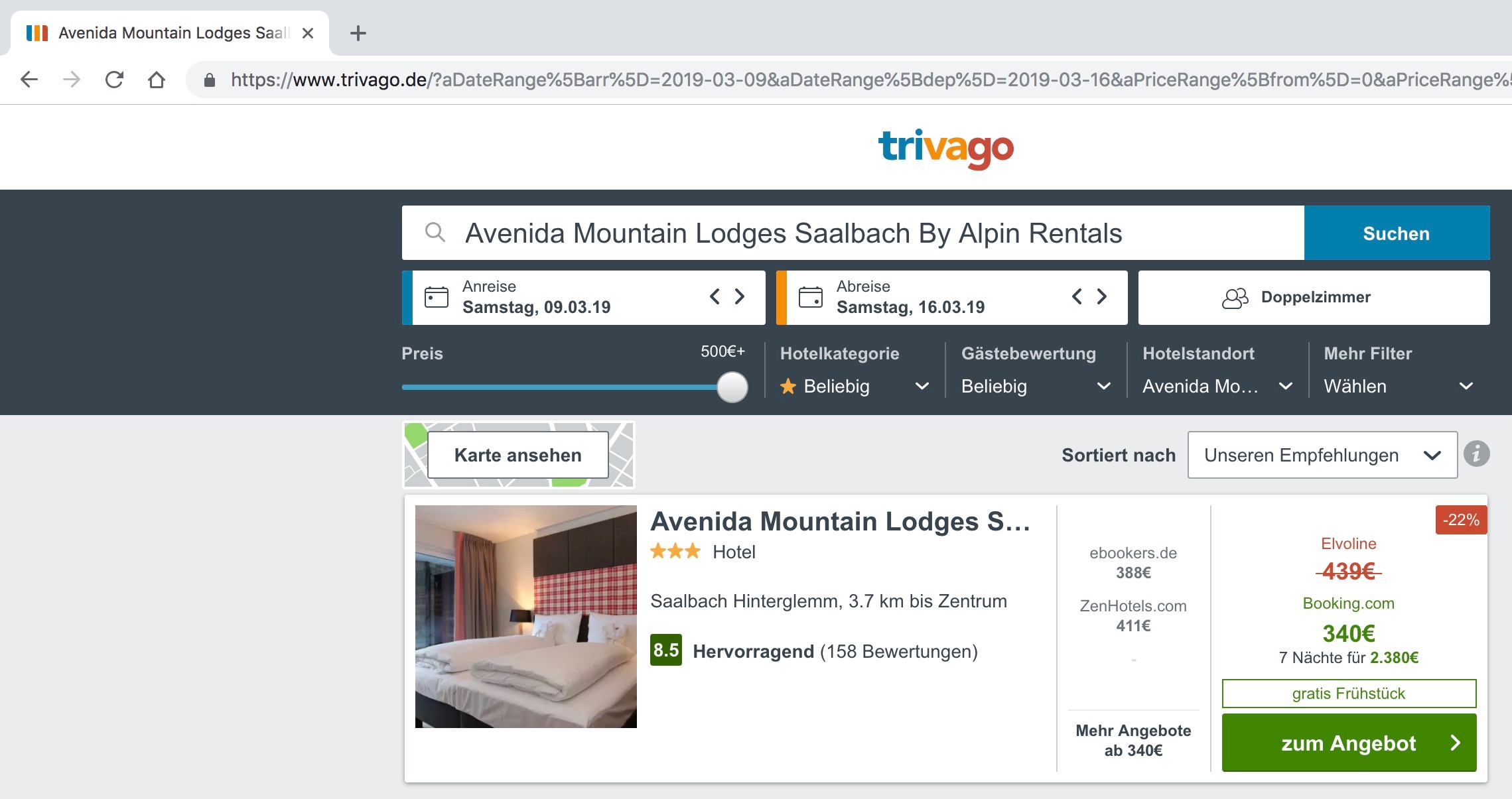Image resolution: width=1512 pixels, height=799 pixels.
Task: Click the star icon in Hotelkategorie
Action: tap(788, 386)
